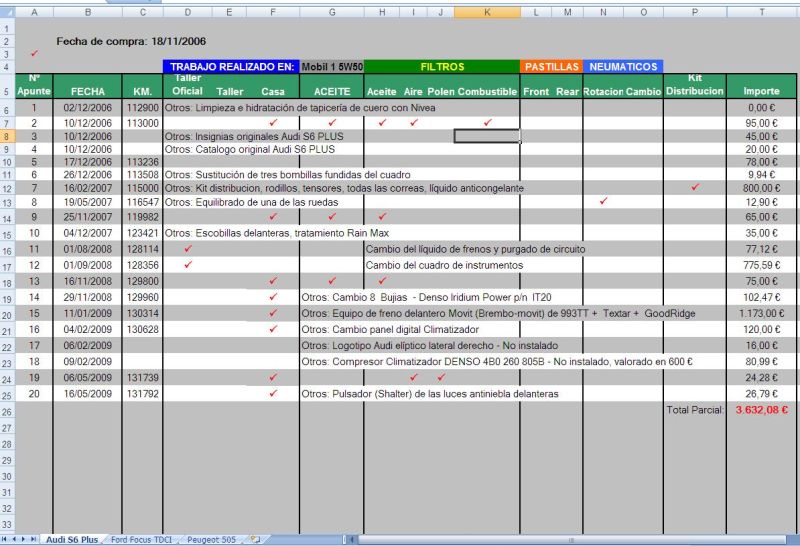Image resolution: width=800 pixels, height=546 pixels.
Task: Select the active outlined cell K8
Action: pyautogui.click(x=487, y=136)
